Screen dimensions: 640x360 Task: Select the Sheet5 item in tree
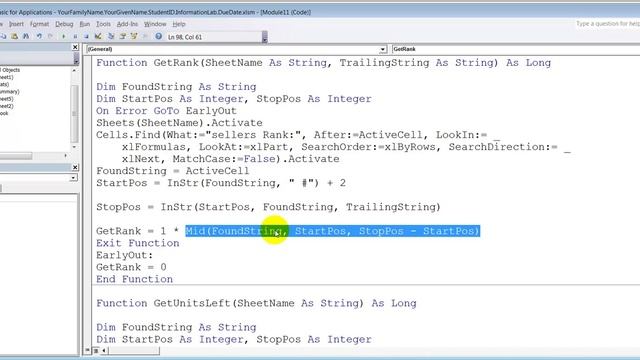pos(7,99)
